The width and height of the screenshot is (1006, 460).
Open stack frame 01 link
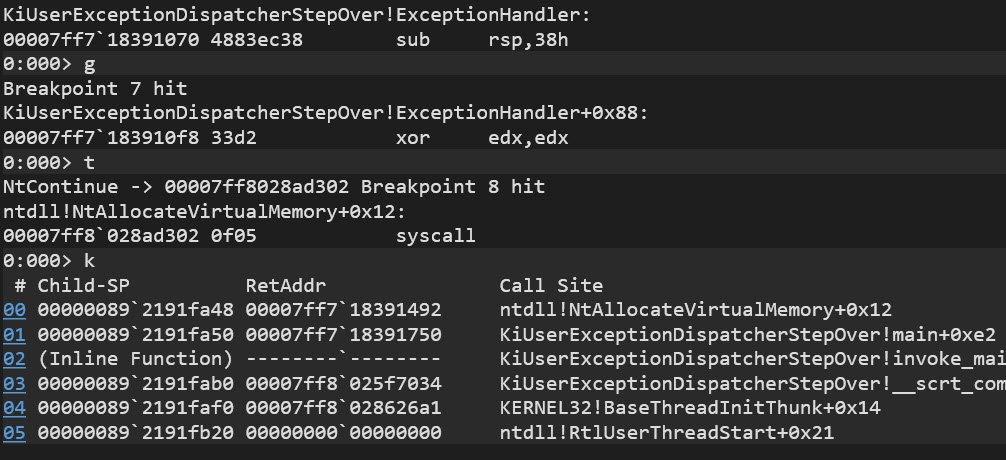coord(14,334)
